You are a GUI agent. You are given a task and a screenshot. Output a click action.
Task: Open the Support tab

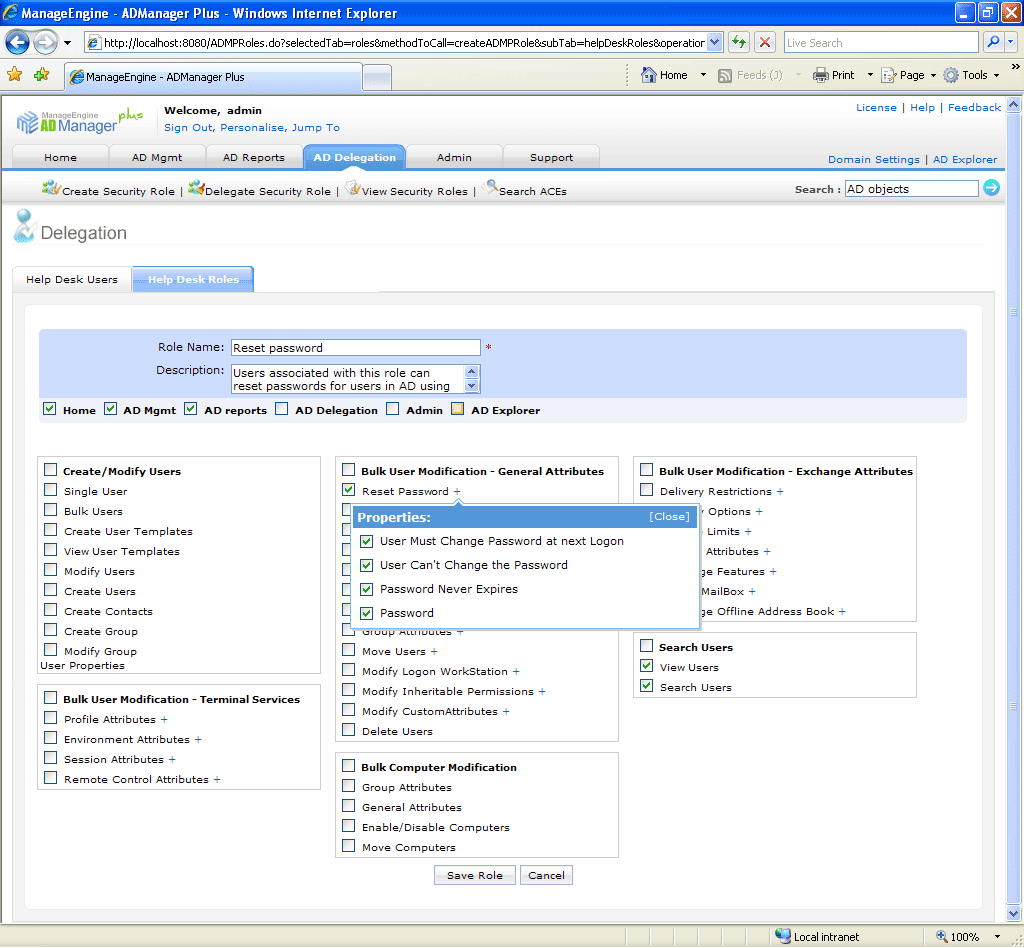[x=551, y=157]
